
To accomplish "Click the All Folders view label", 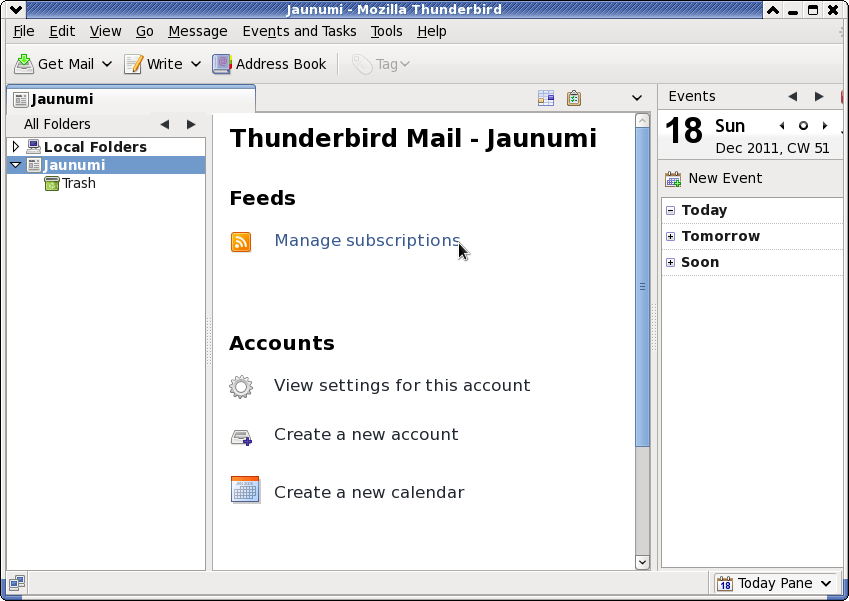I will click(x=57, y=125).
